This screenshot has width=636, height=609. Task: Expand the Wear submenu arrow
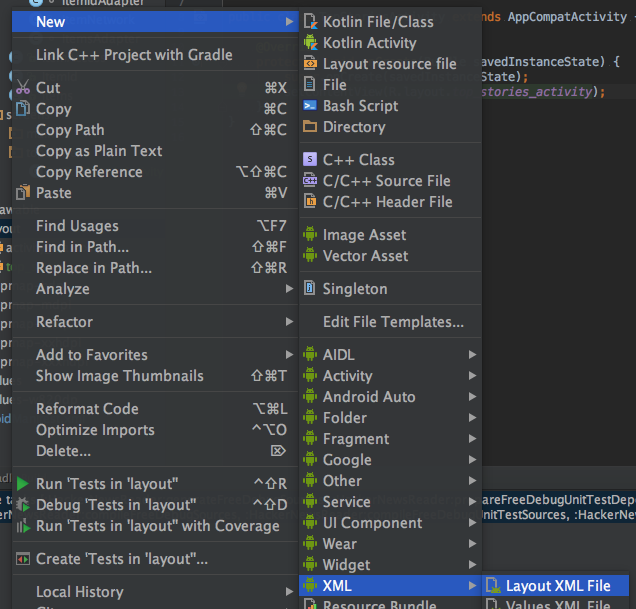pos(472,544)
